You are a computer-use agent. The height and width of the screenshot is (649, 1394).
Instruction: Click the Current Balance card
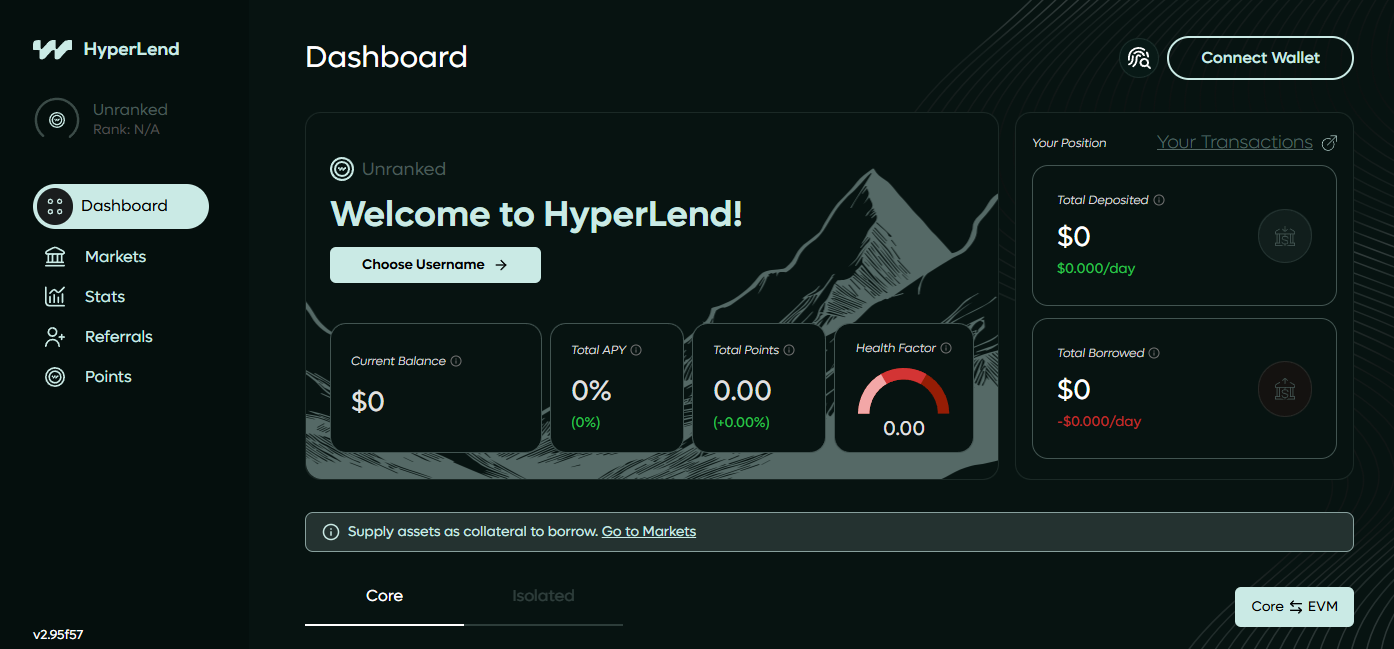pyautogui.click(x=435, y=387)
